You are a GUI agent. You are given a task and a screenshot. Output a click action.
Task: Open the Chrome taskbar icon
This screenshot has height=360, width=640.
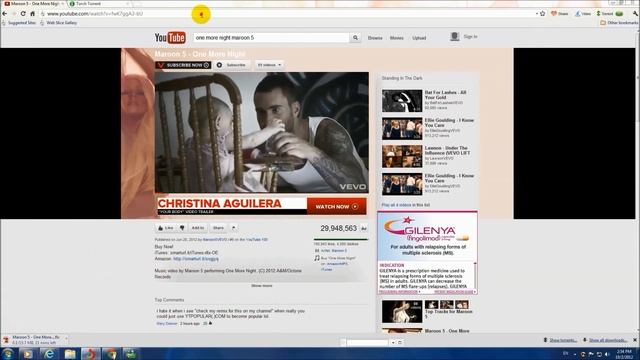point(111,354)
